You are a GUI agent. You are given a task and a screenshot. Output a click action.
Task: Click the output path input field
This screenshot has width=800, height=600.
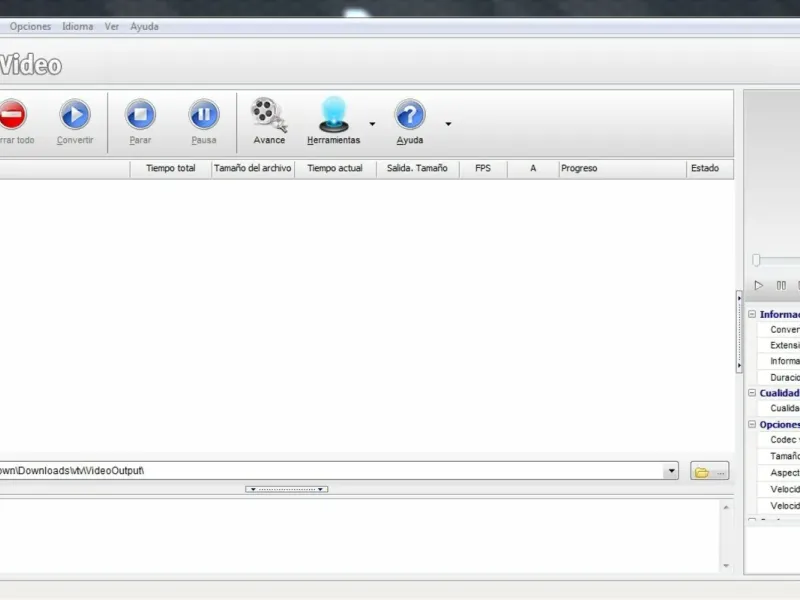tap(331, 471)
